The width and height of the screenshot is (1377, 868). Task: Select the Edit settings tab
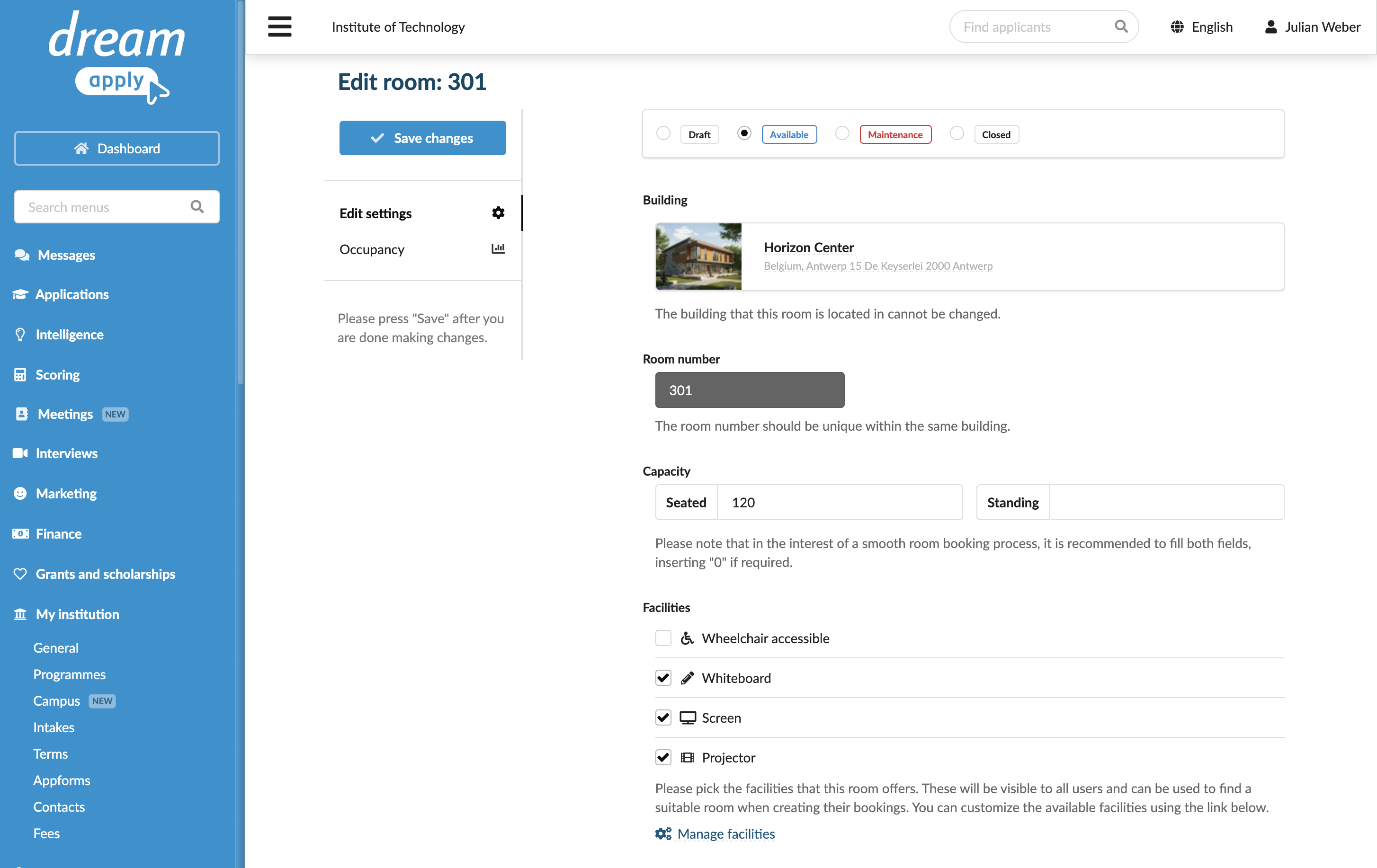pyautogui.click(x=422, y=213)
